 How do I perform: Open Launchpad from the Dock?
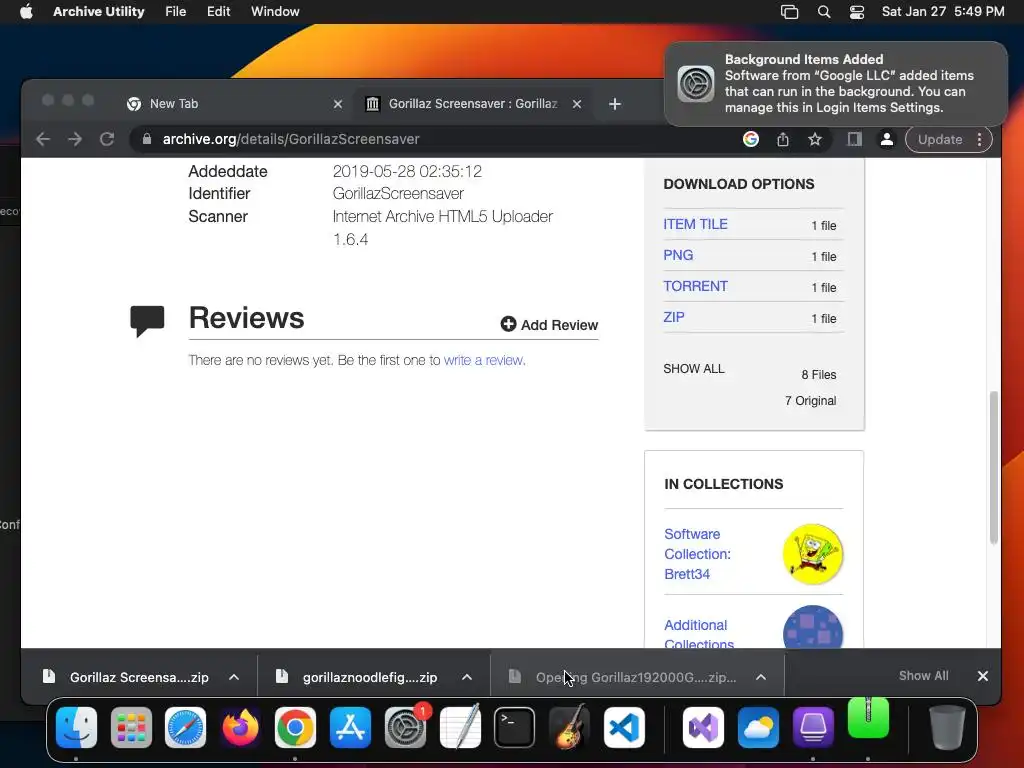[131, 727]
